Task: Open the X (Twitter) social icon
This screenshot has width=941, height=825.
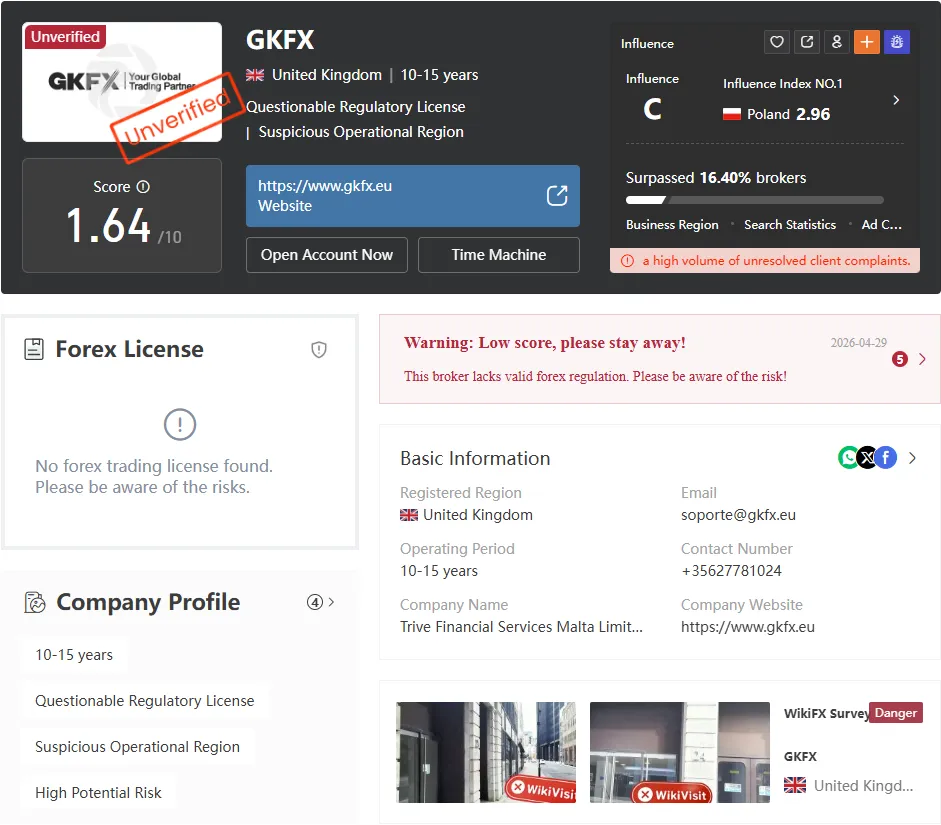Action: click(x=867, y=458)
